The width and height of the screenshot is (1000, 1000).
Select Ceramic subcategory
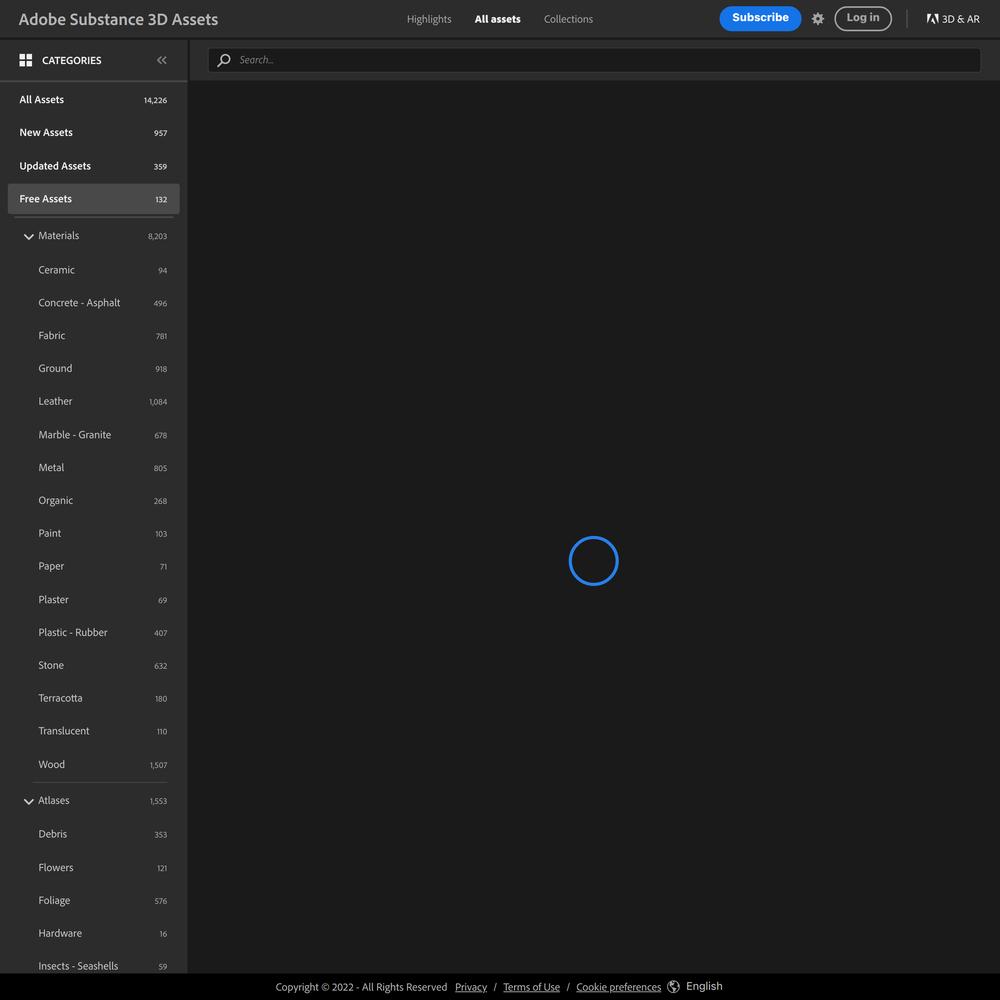point(93,270)
